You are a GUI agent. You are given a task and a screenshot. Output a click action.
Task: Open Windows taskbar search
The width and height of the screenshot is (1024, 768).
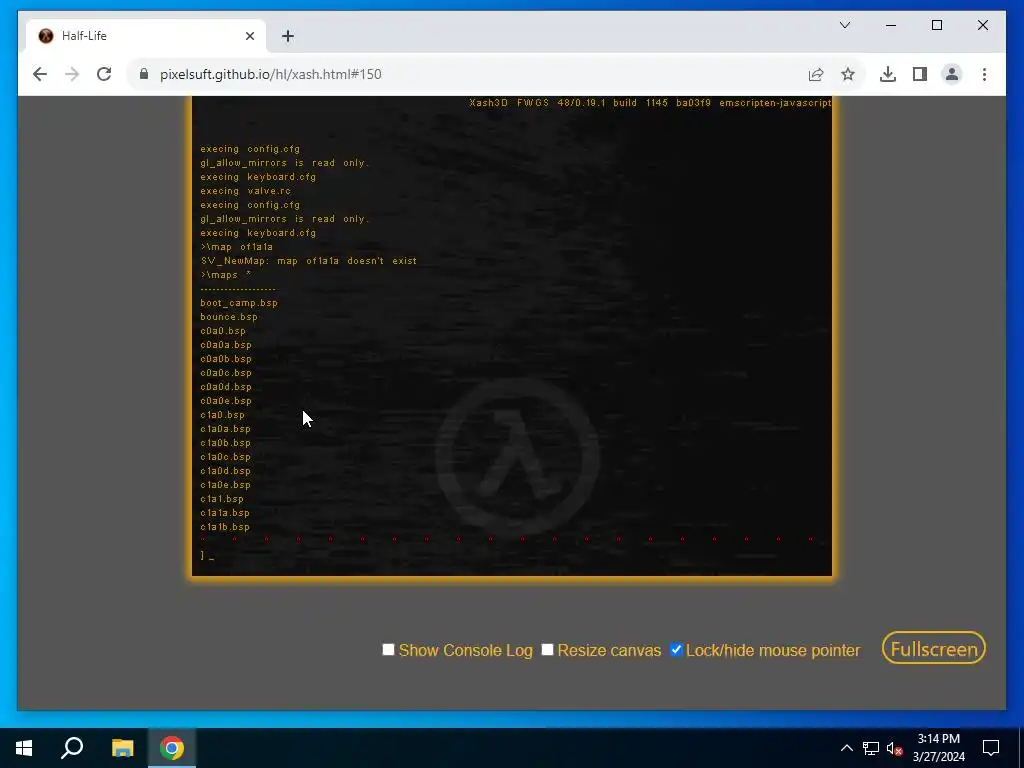(72, 748)
